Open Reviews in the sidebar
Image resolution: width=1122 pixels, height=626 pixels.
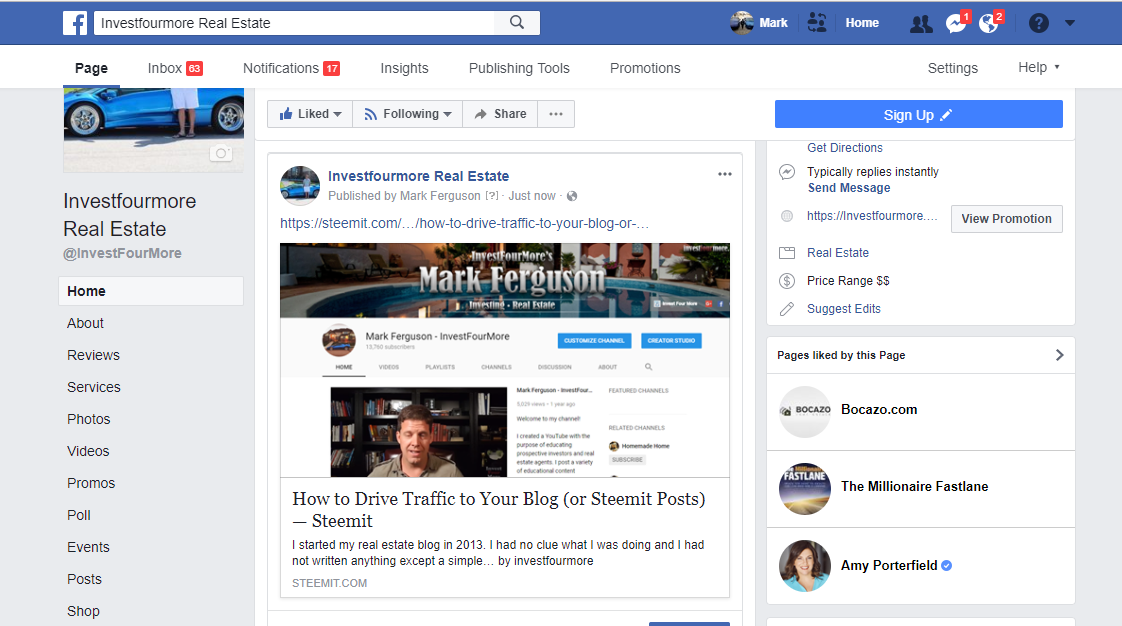(93, 356)
